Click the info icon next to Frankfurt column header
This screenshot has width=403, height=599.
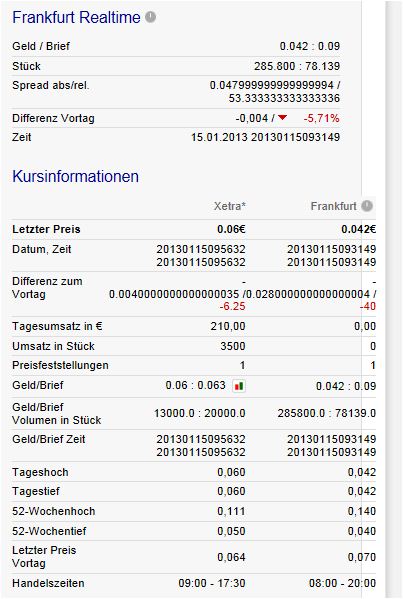click(367, 206)
